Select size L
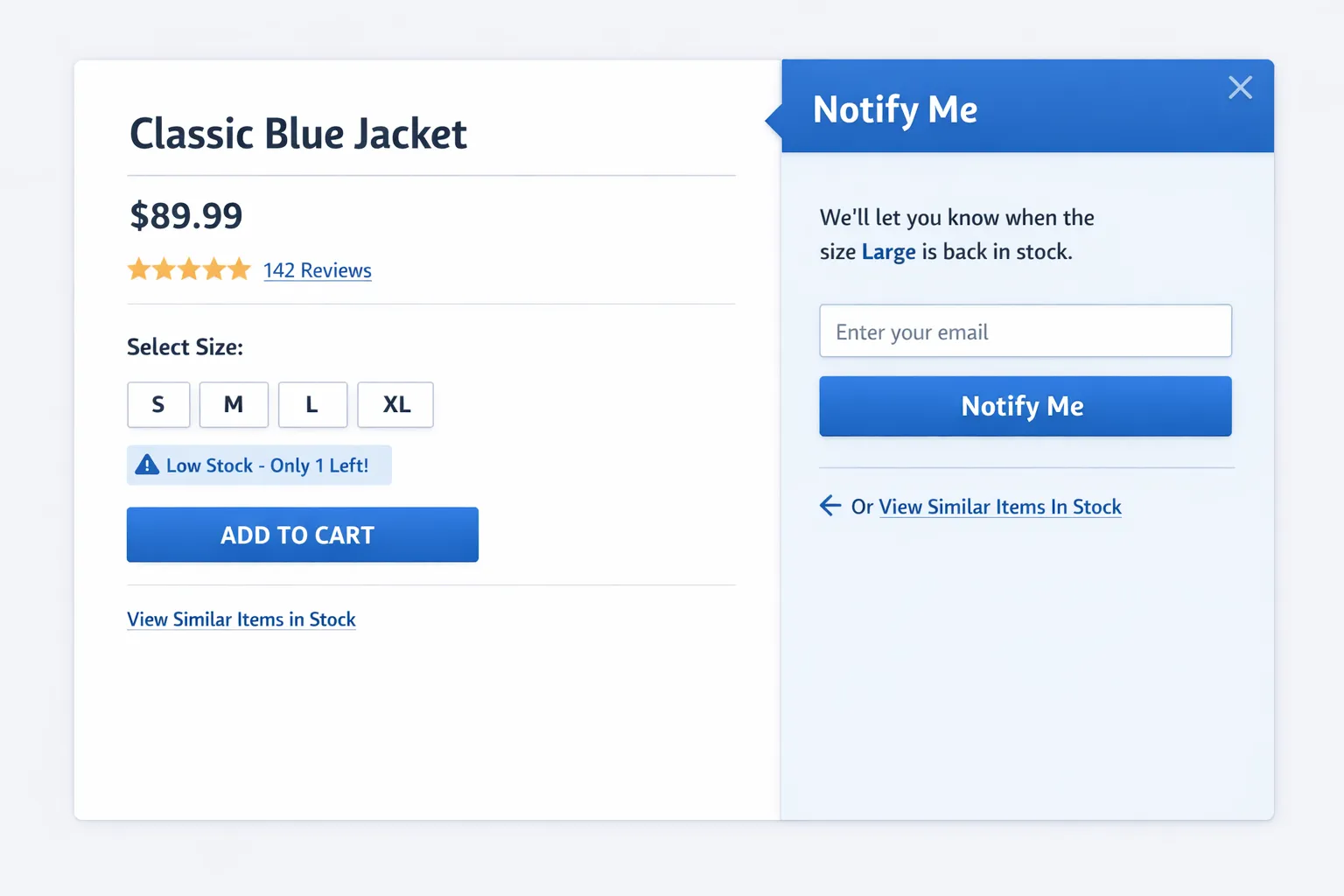Viewport: 1344px width, 896px height. coord(311,404)
